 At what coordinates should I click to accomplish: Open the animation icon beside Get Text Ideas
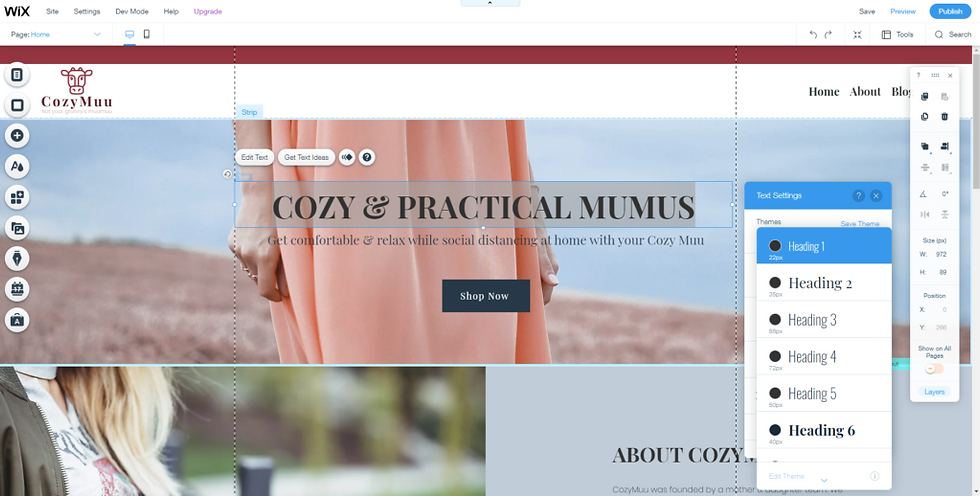[x=347, y=157]
